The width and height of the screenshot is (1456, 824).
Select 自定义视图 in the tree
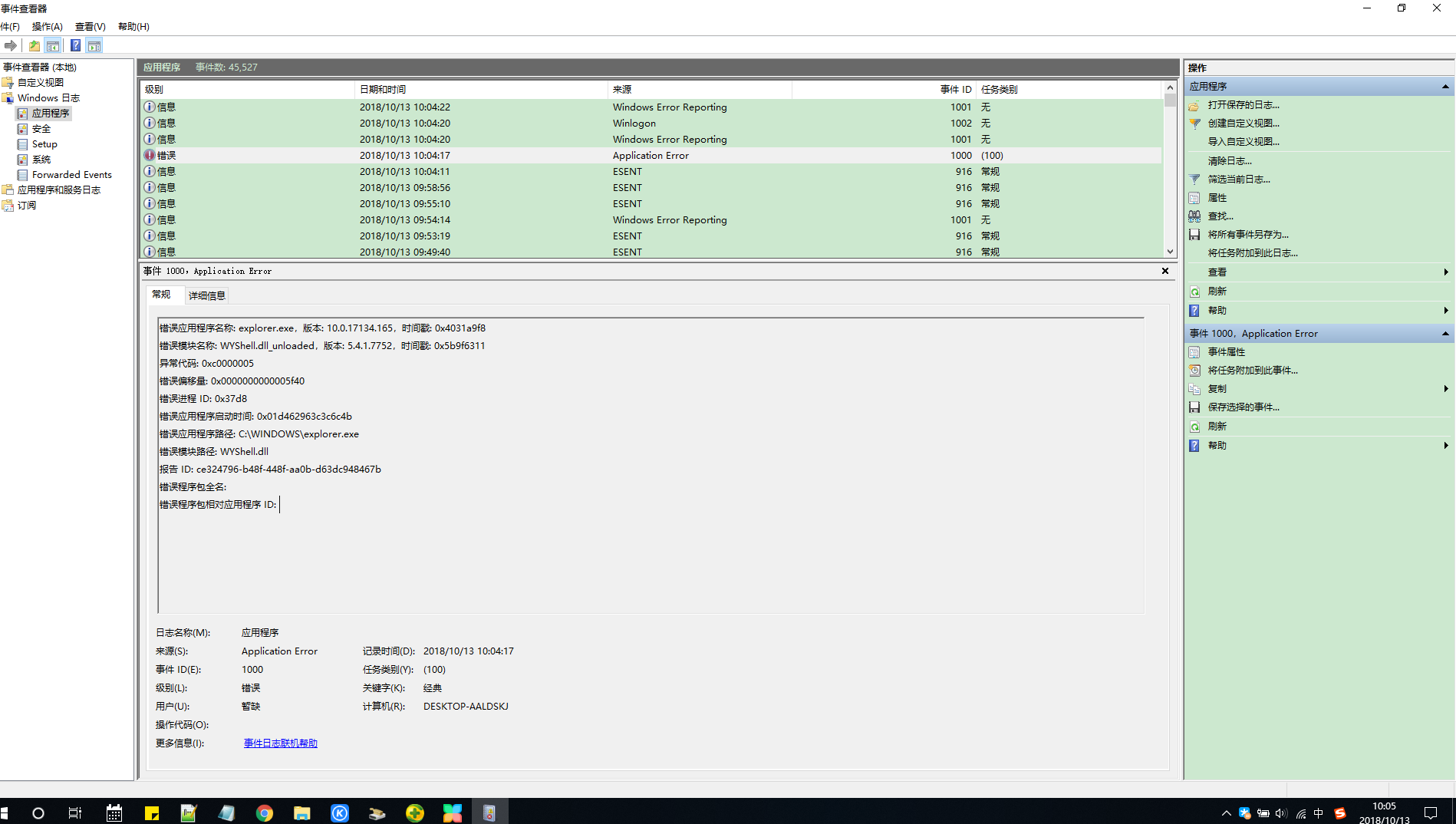click(41, 83)
